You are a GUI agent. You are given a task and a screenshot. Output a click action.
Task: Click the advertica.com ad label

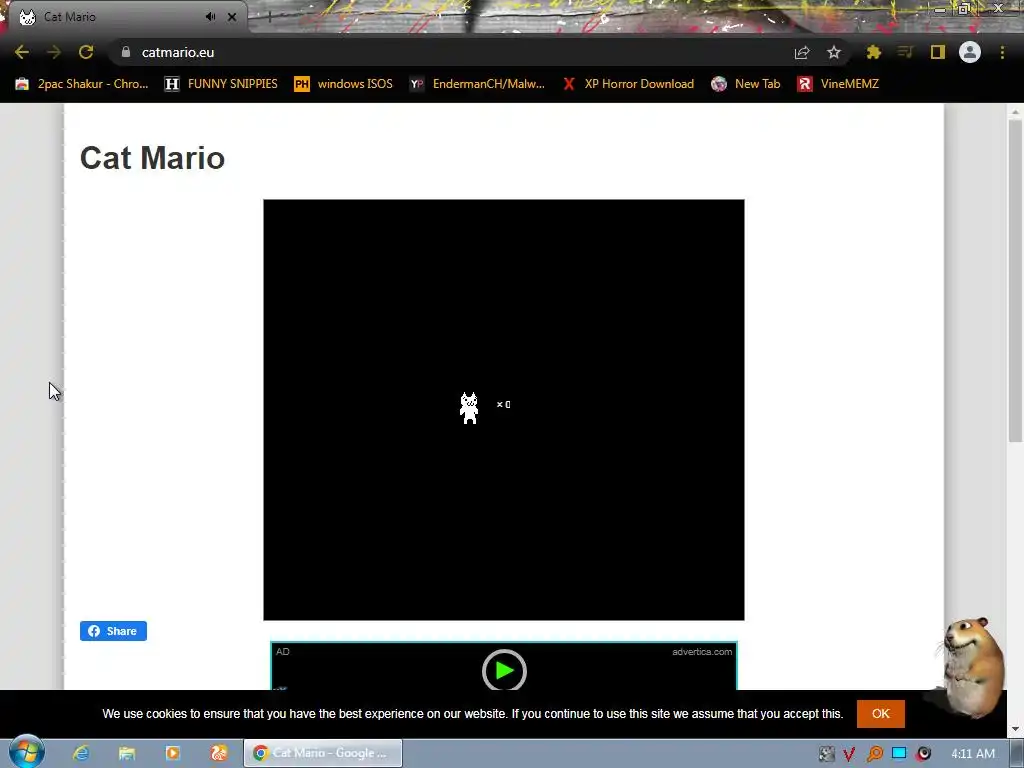click(x=702, y=652)
